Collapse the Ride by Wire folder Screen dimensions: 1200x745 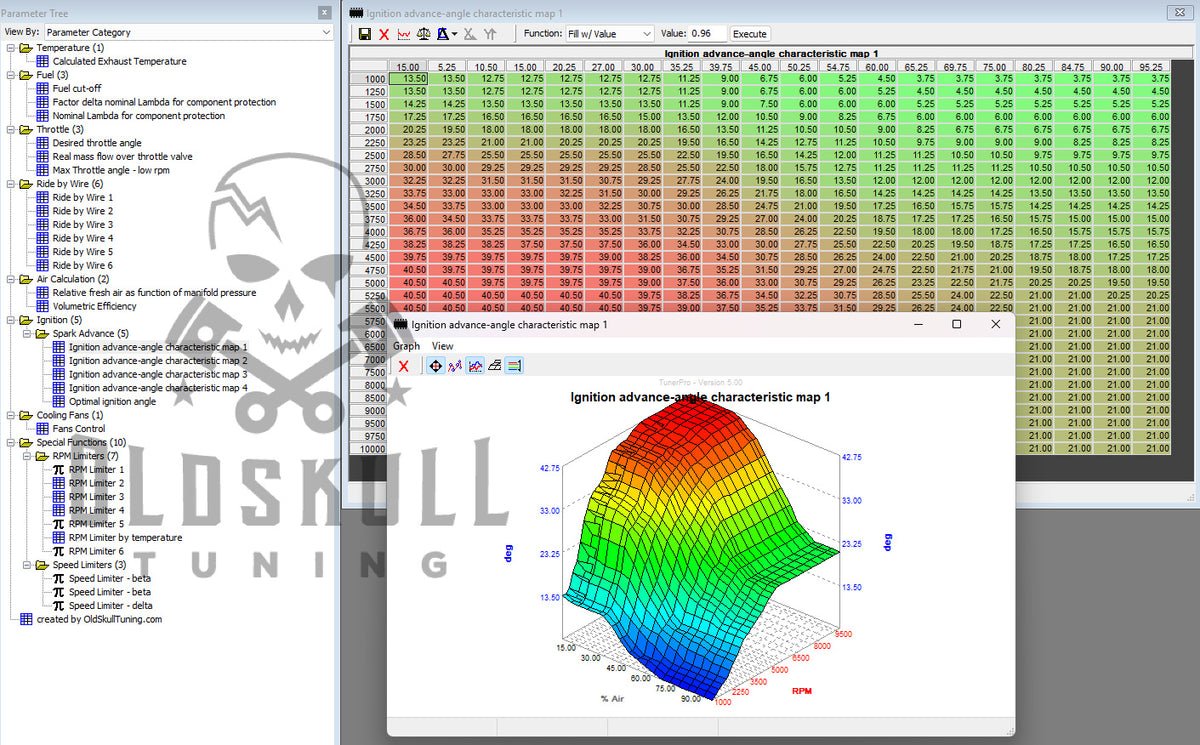[11, 184]
